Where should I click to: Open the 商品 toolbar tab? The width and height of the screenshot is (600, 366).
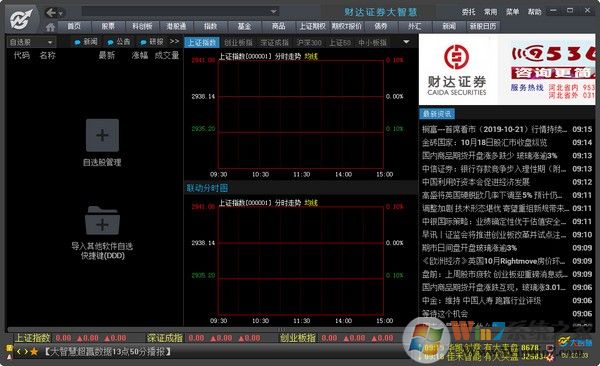278,26
